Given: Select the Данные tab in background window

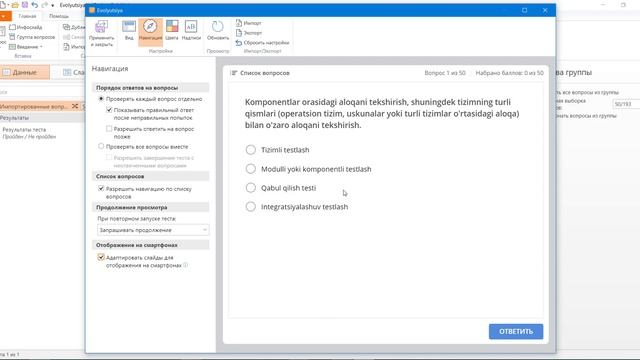Looking at the screenshot, I should click(x=24, y=72).
